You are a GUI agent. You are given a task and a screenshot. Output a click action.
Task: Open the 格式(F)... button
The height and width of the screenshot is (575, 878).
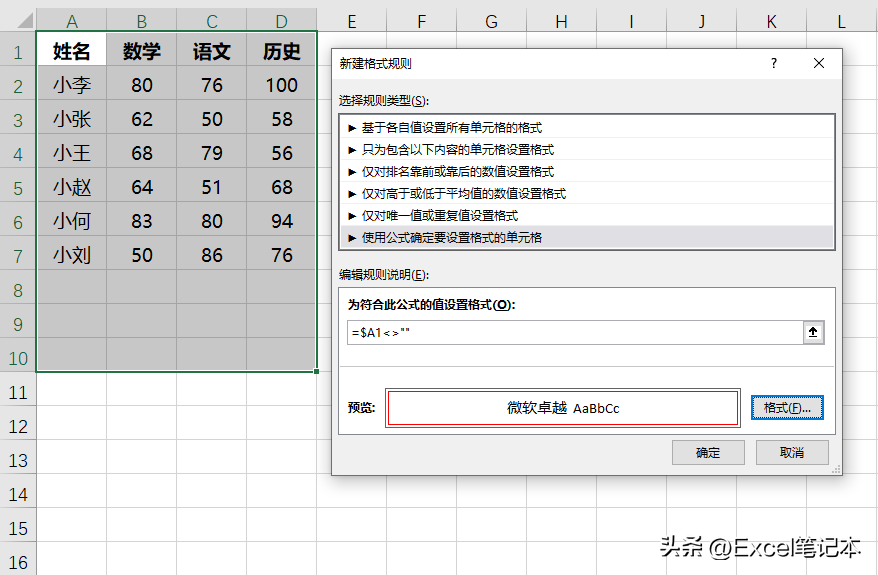pos(787,408)
